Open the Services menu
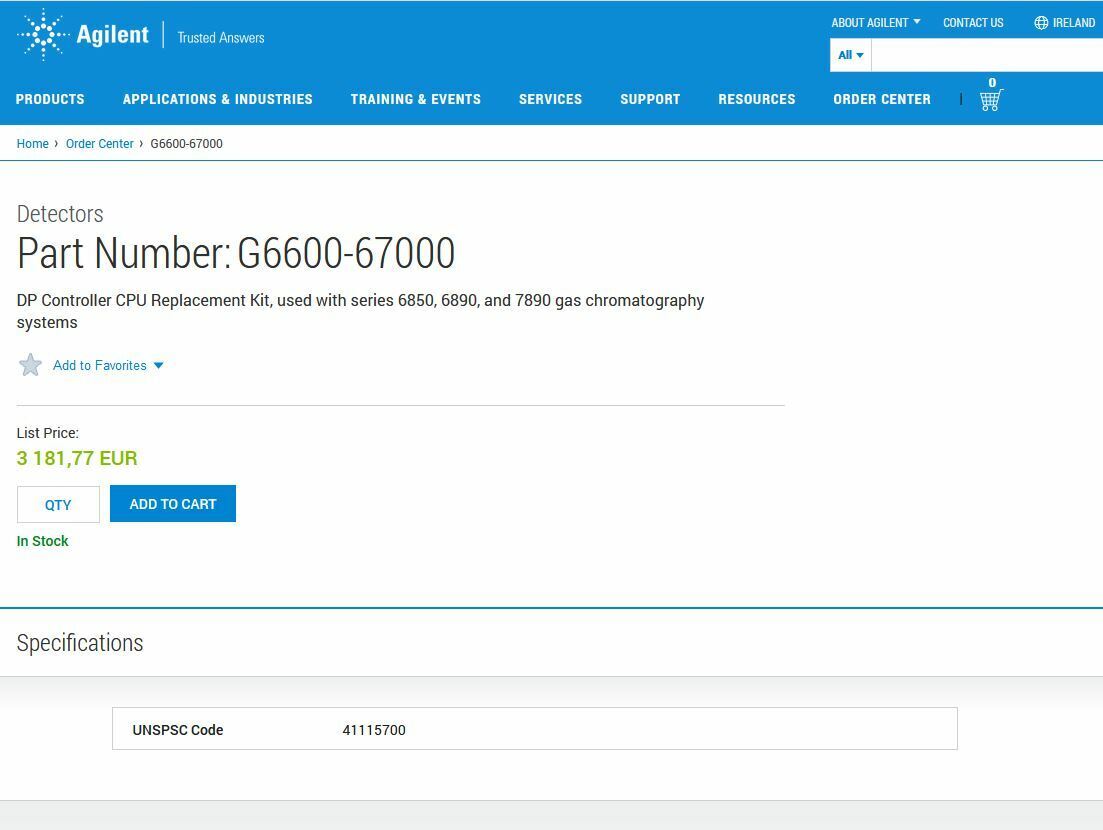The height and width of the screenshot is (830, 1103). click(x=550, y=99)
